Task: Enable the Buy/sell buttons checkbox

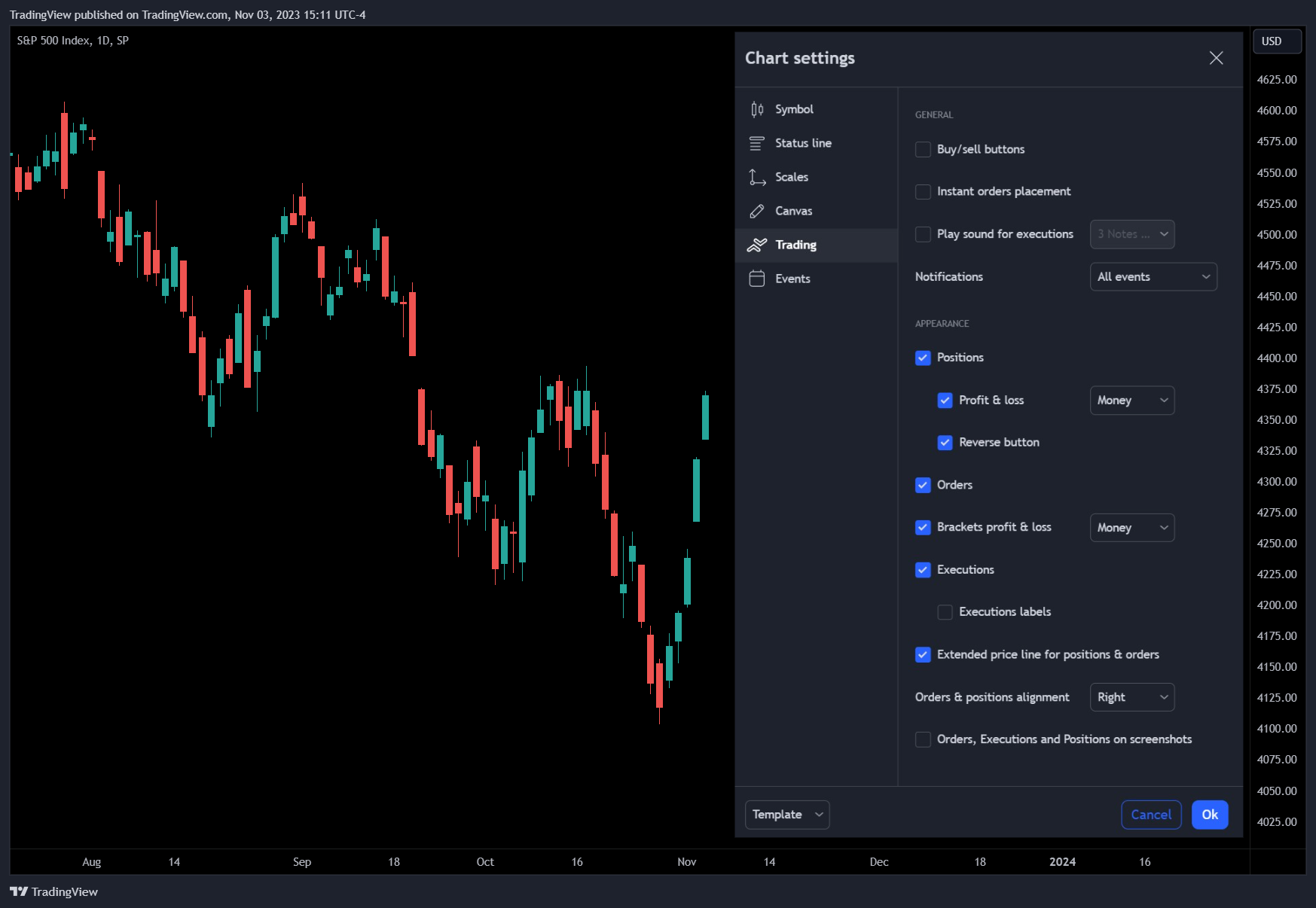Action: click(923, 149)
